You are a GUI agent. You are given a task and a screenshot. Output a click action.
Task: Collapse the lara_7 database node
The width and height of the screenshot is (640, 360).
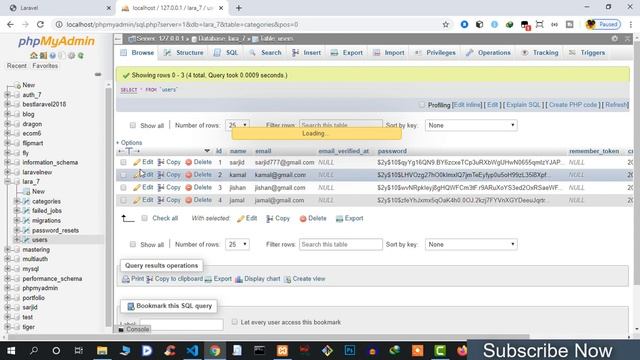(7, 182)
